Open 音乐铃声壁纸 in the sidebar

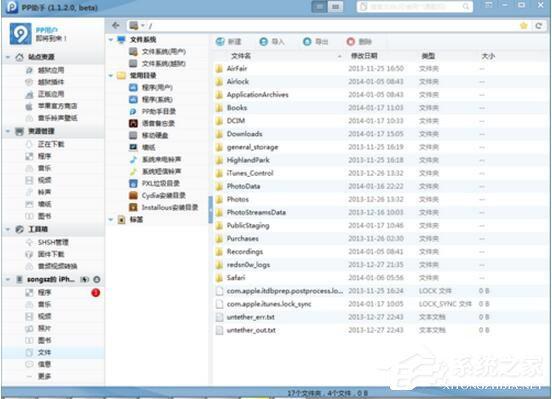pos(57,118)
